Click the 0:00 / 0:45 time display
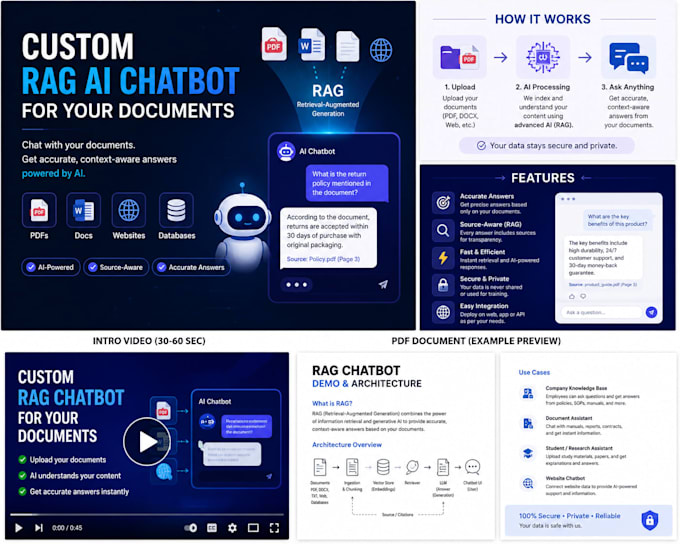This screenshot has width=680, height=544. [x=67, y=528]
